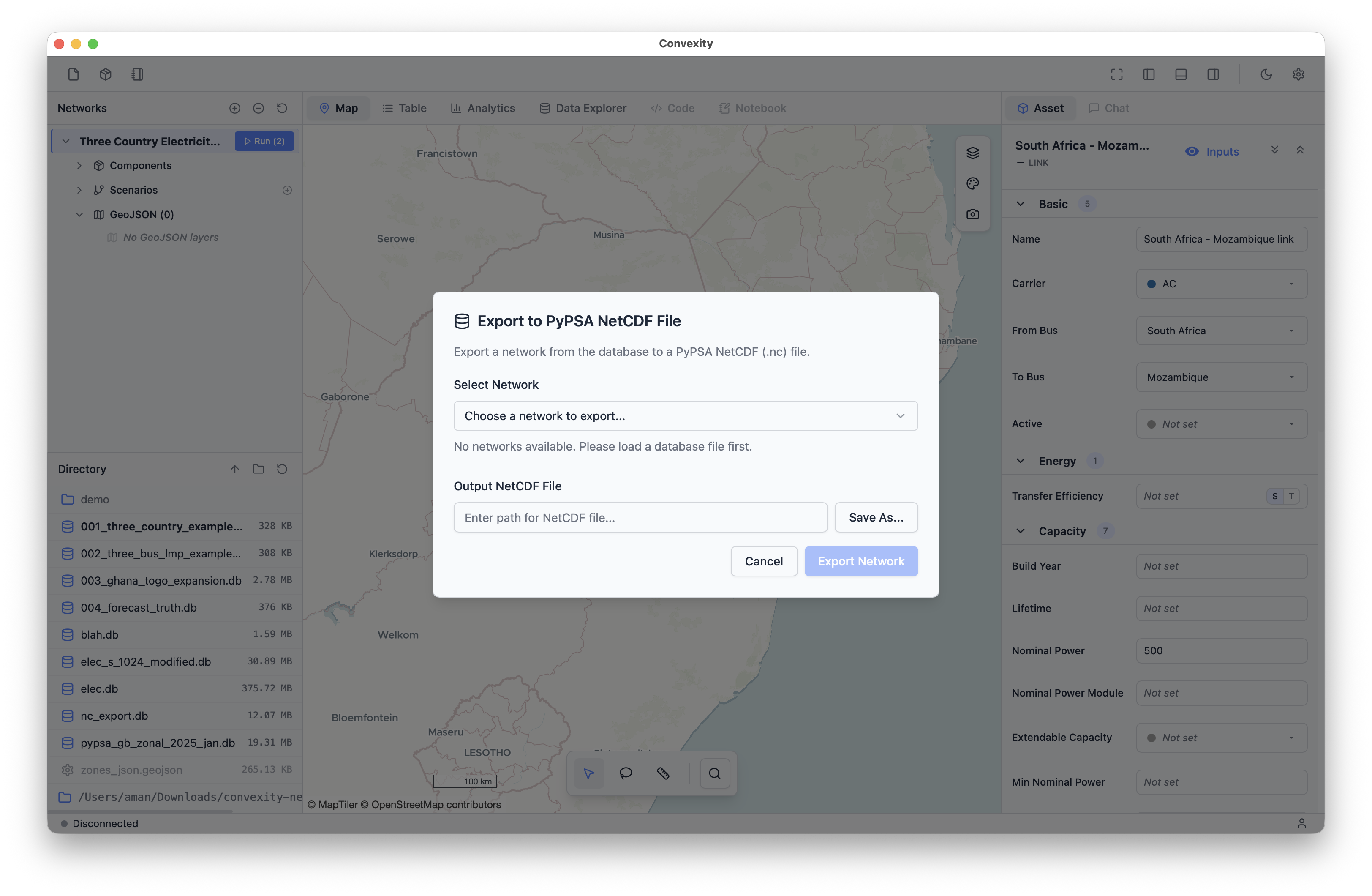This screenshot has width=1372, height=896.
Task: Open the map color palette icon
Action: click(972, 183)
